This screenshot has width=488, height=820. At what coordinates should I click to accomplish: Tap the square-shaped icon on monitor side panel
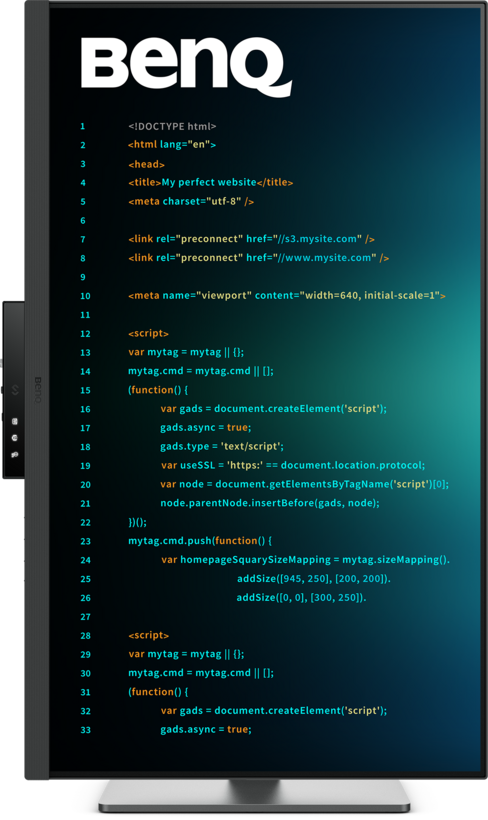[x=15, y=421]
